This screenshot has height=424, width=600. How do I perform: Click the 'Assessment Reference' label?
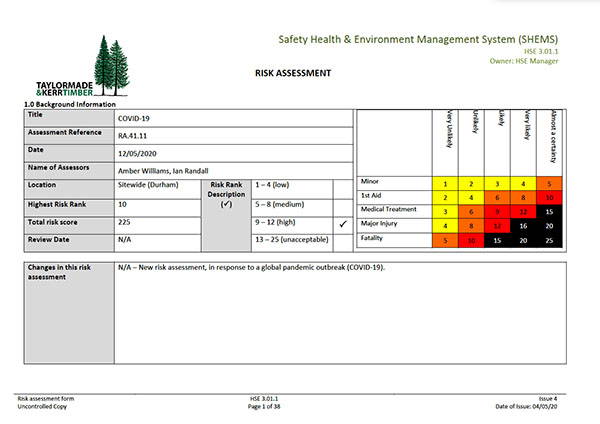tap(65, 132)
